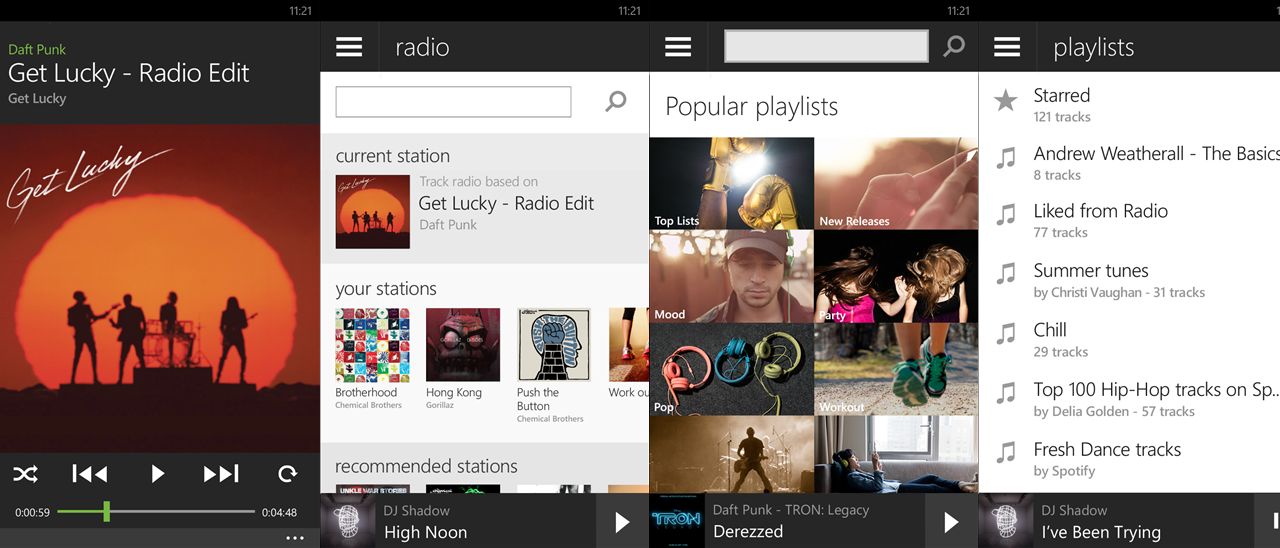Play High Noon in radio mini player

(622, 521)
